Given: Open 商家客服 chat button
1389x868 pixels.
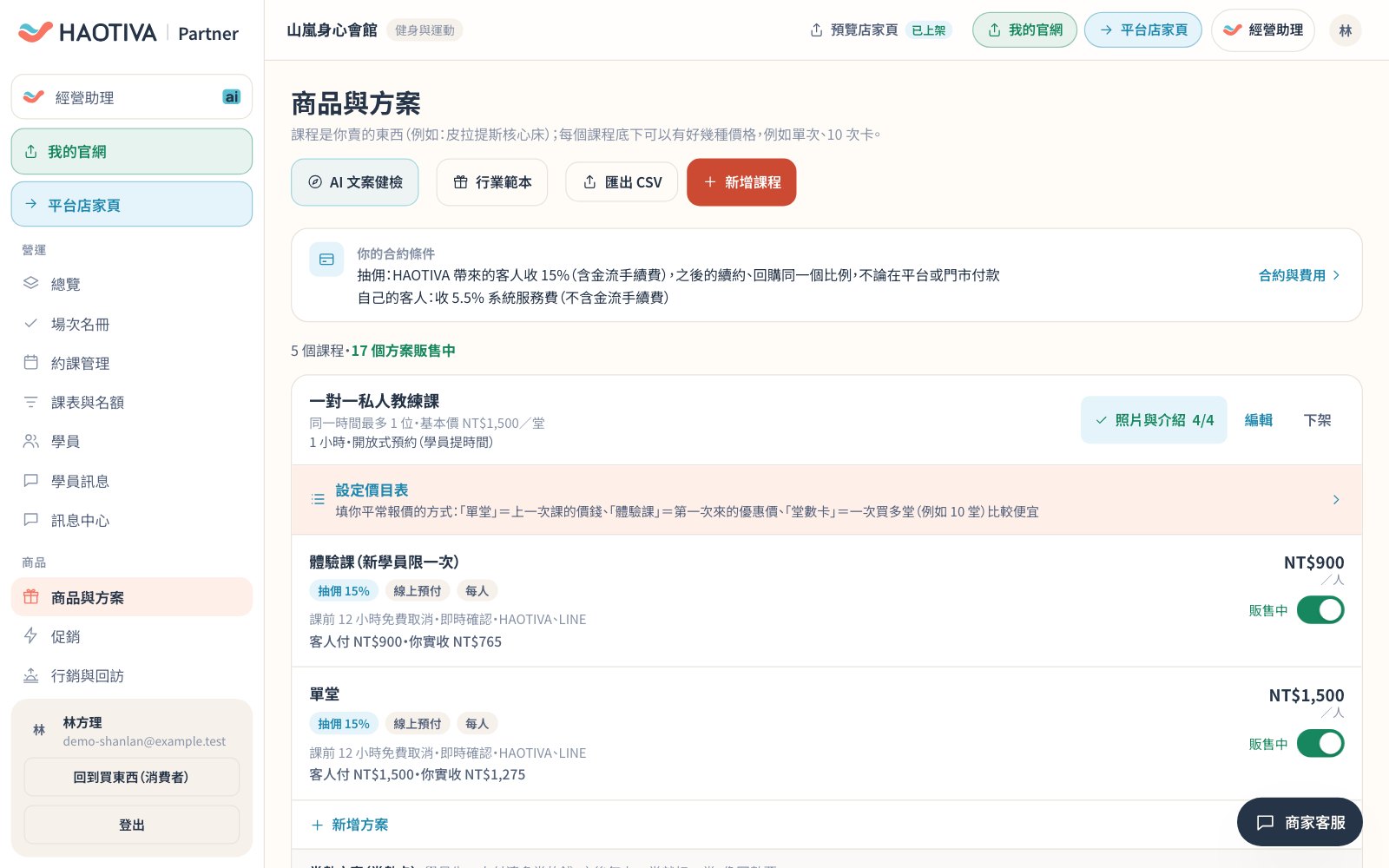Looking at the screenshot, I should 1300,822.
